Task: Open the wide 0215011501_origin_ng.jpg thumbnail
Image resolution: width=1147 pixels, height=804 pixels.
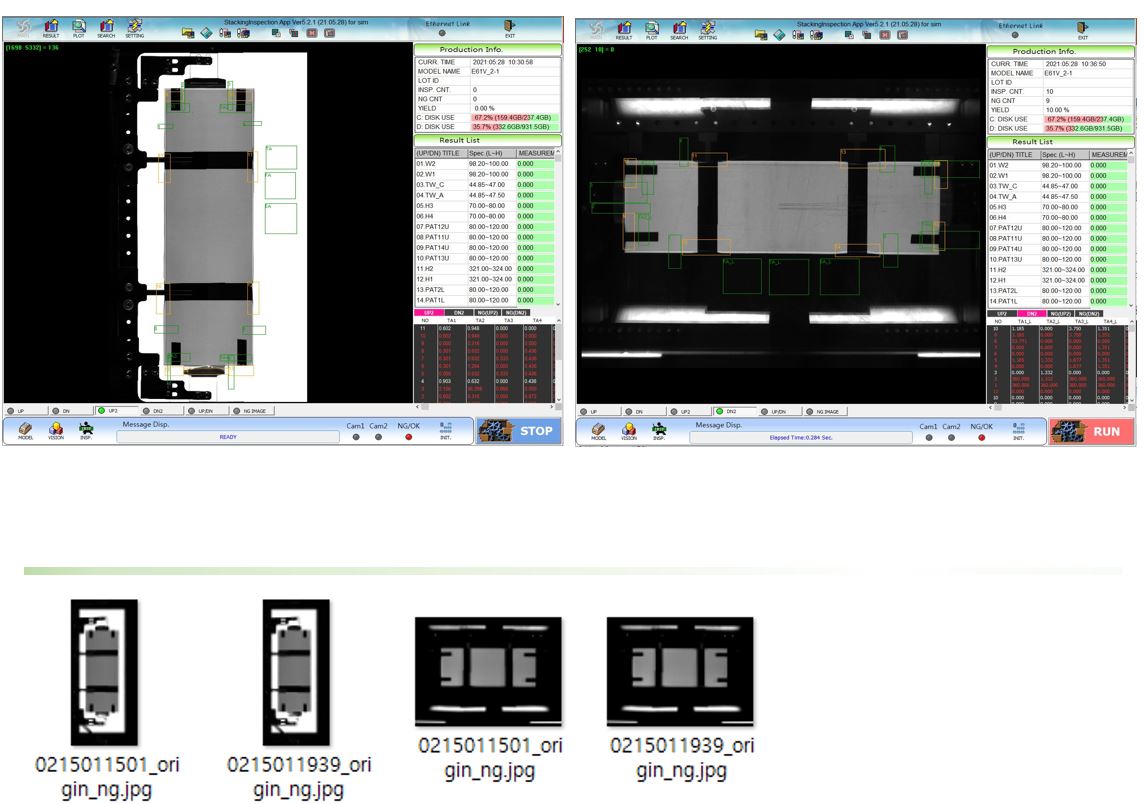Action: click(x=489, y=671)
